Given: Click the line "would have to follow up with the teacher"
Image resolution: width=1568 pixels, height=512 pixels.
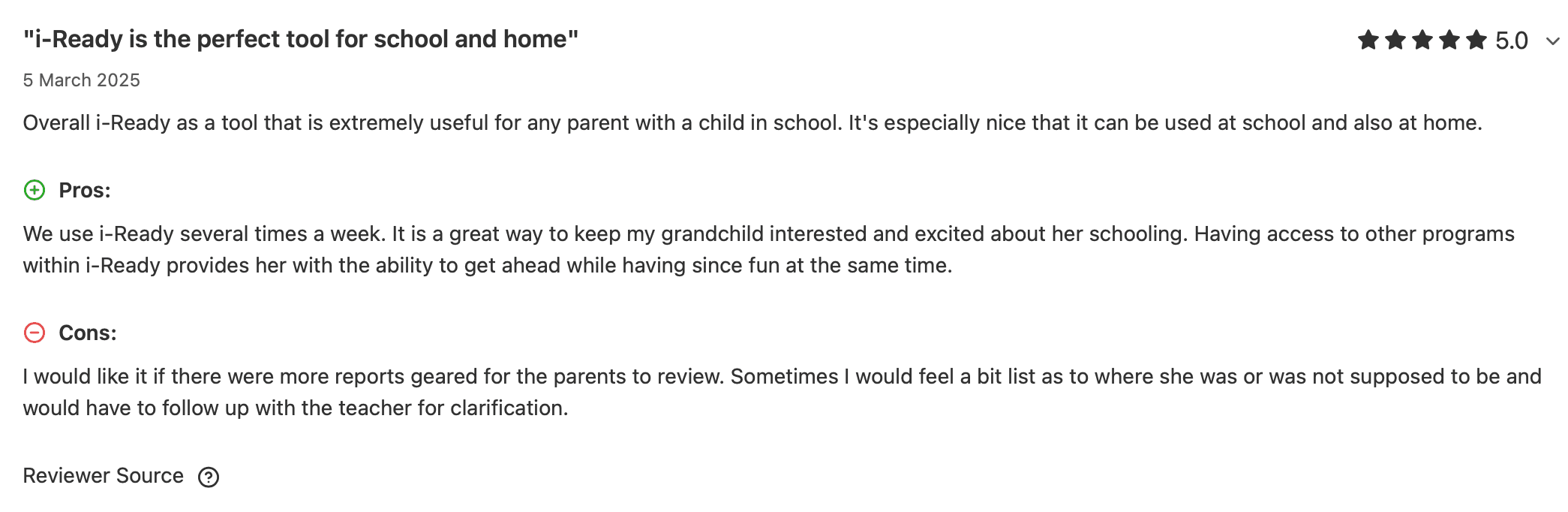Looking at the screenshot, I should click(x=295, y=408).
